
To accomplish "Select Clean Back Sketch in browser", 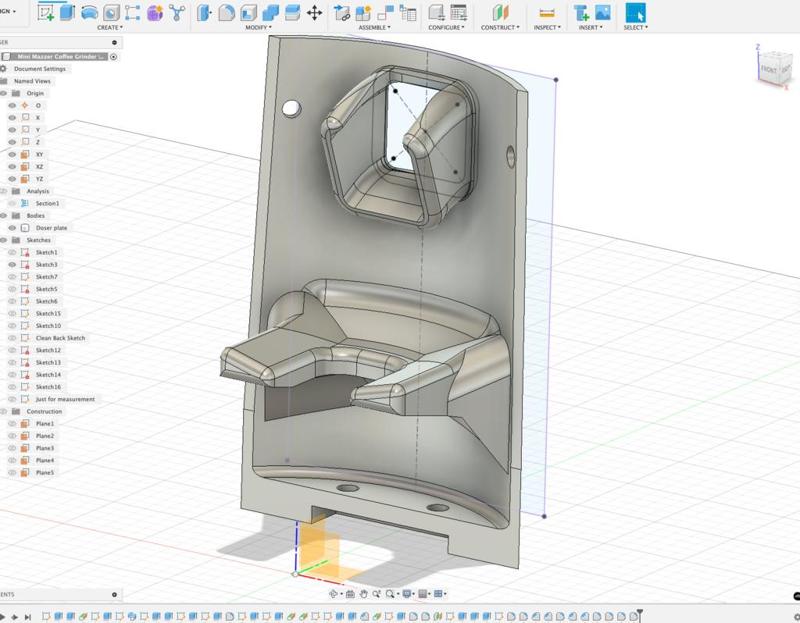I will (x=61, y=338).
